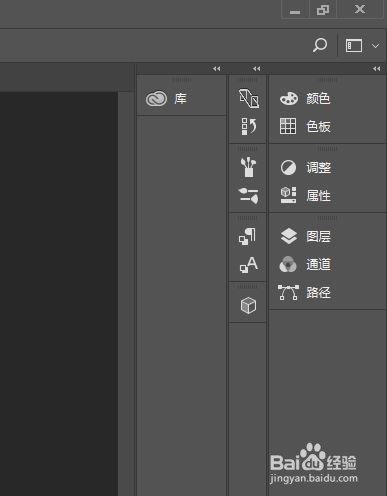Open the Brush presets panel icon

point(248,167)
